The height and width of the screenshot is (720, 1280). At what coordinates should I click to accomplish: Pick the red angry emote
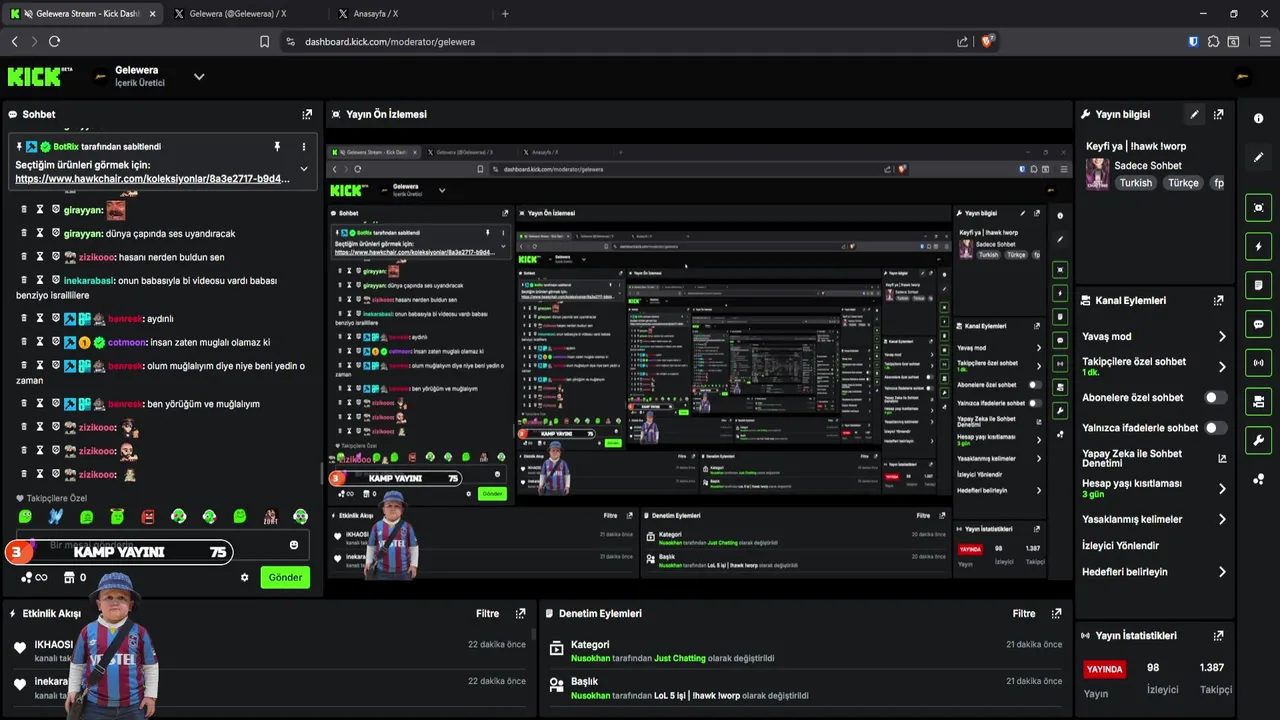[148, 516]
